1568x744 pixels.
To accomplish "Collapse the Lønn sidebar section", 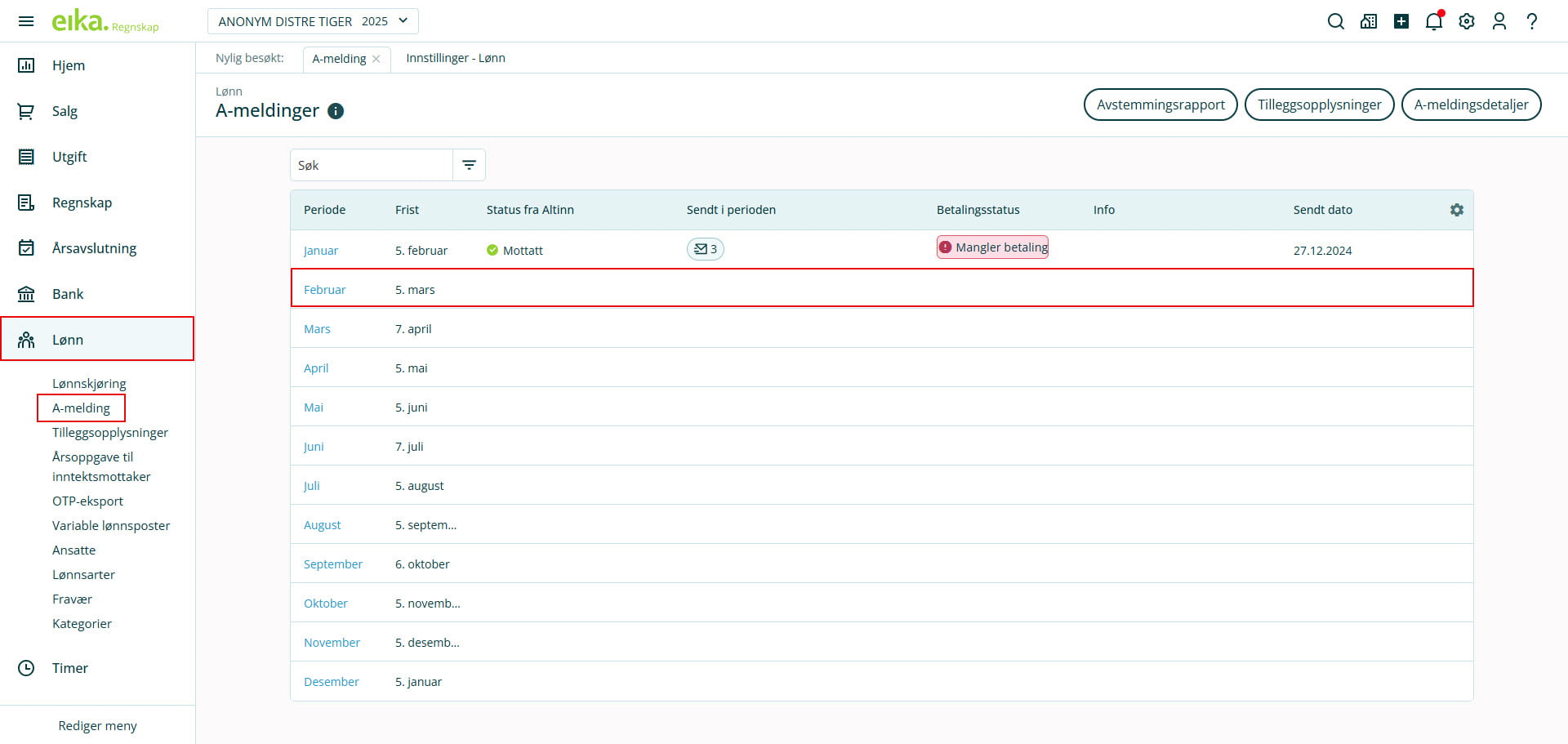I will (x=97, y=340).
